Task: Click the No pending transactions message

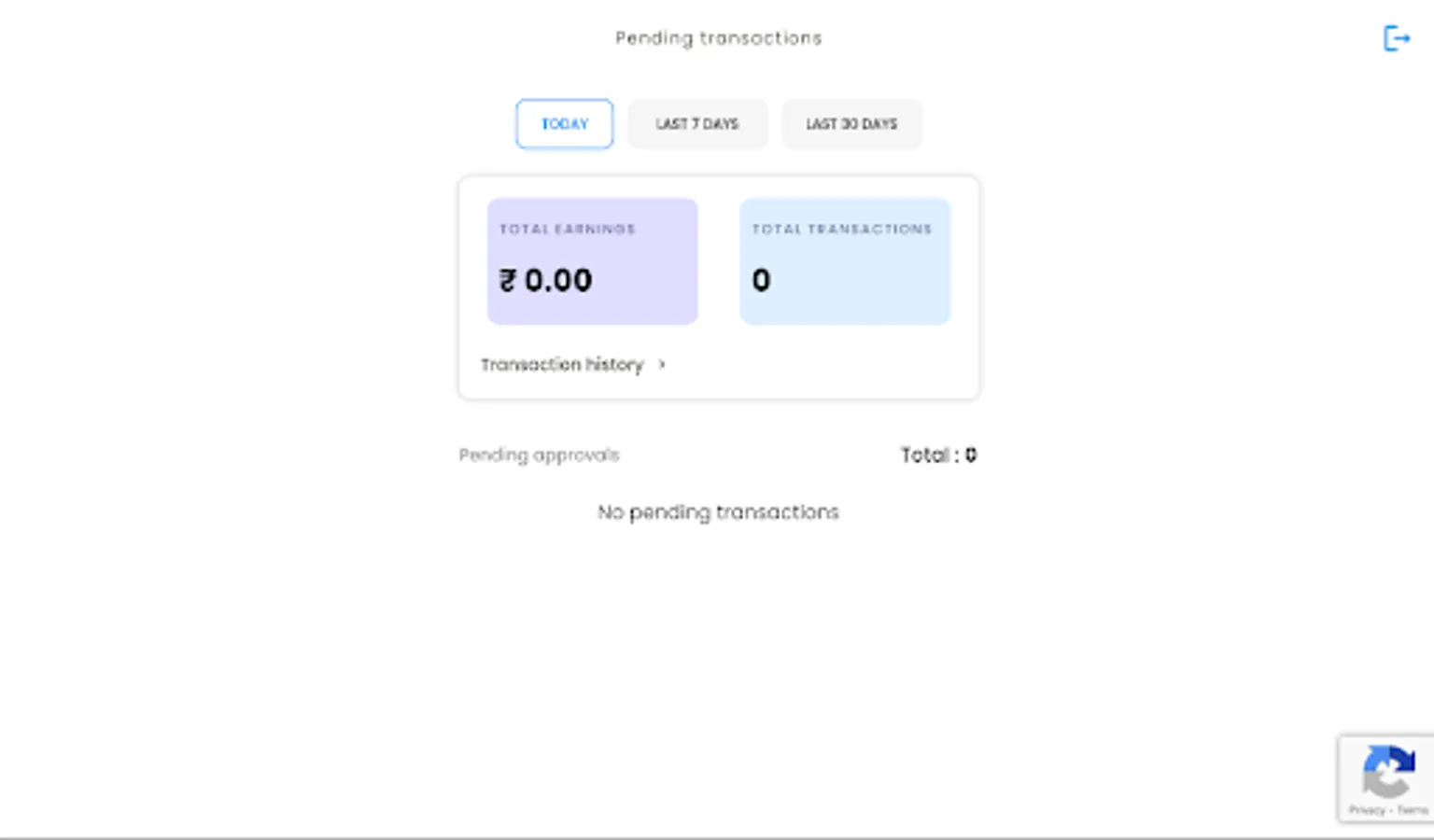Action: tap(718, 512)
